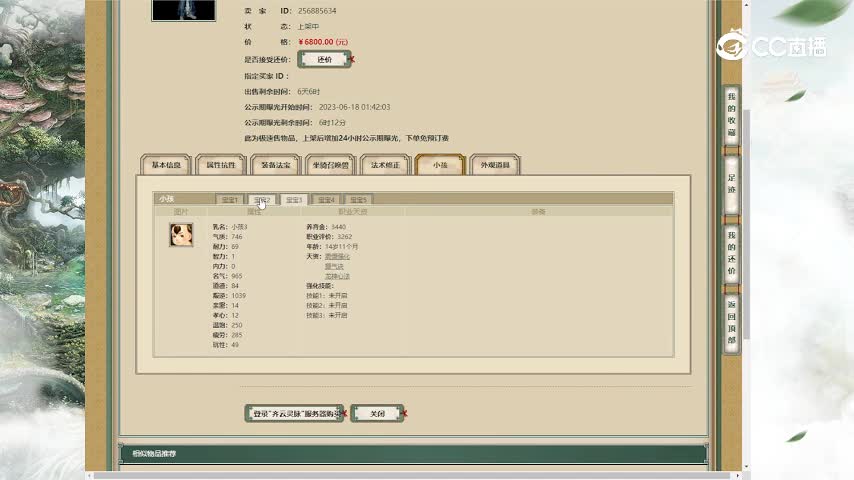This screenshot has height=480, width=854.
Task: Click 返回顶部 back-to-top sidebar item
Action: point(732,322)
